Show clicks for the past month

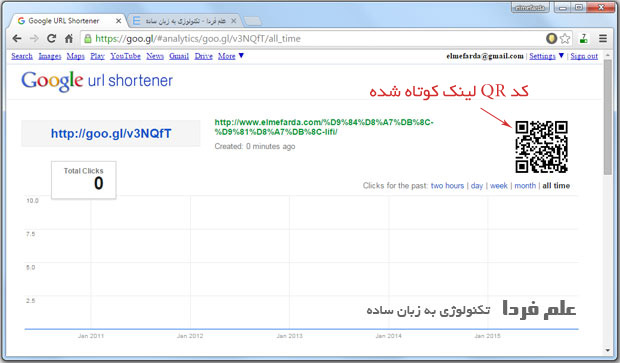525,185
